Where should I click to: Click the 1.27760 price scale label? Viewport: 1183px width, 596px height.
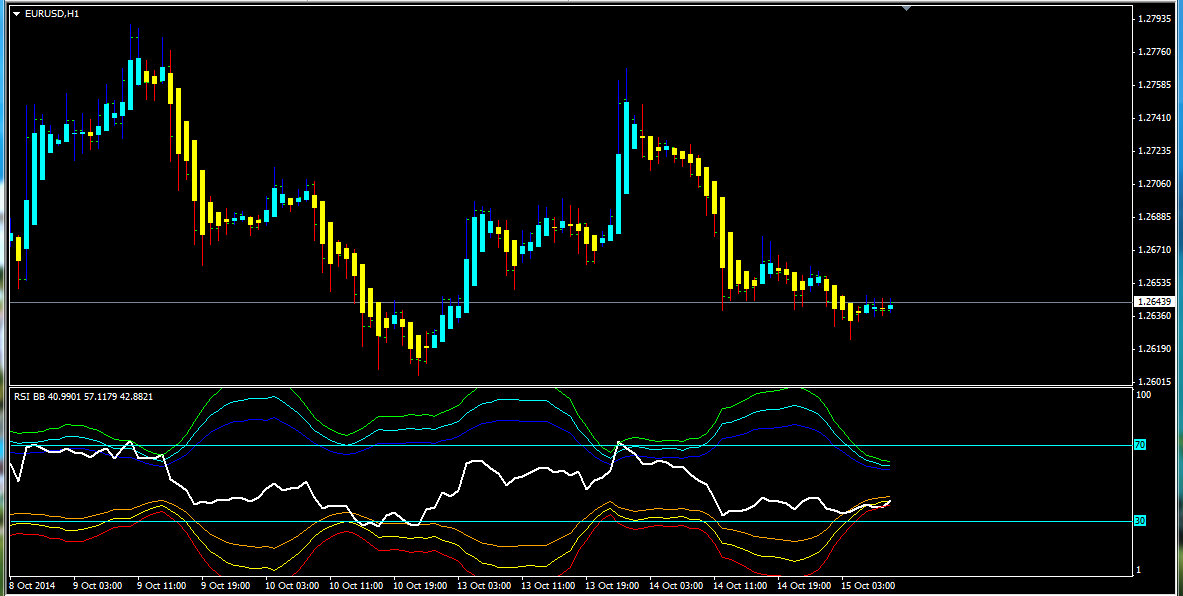coord(1154,52)
